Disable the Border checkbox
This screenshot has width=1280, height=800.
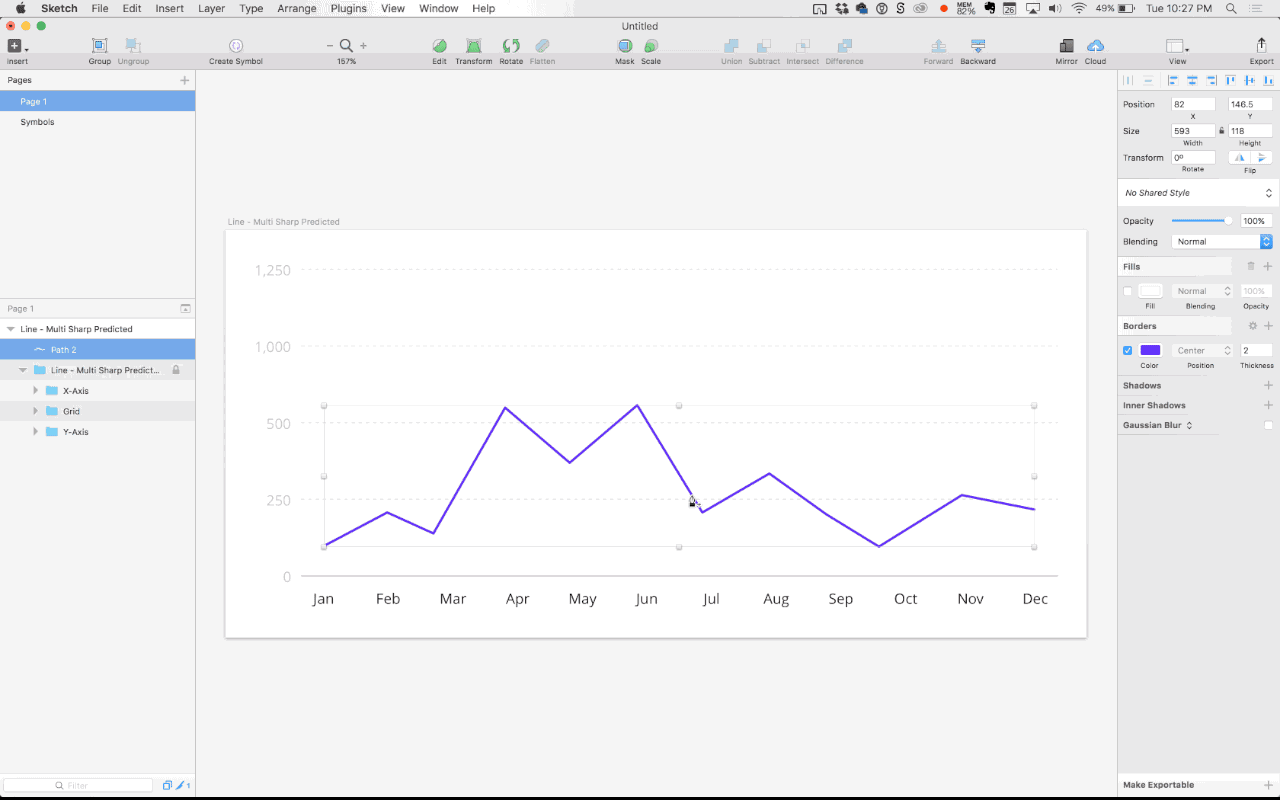pos(1128,350)
